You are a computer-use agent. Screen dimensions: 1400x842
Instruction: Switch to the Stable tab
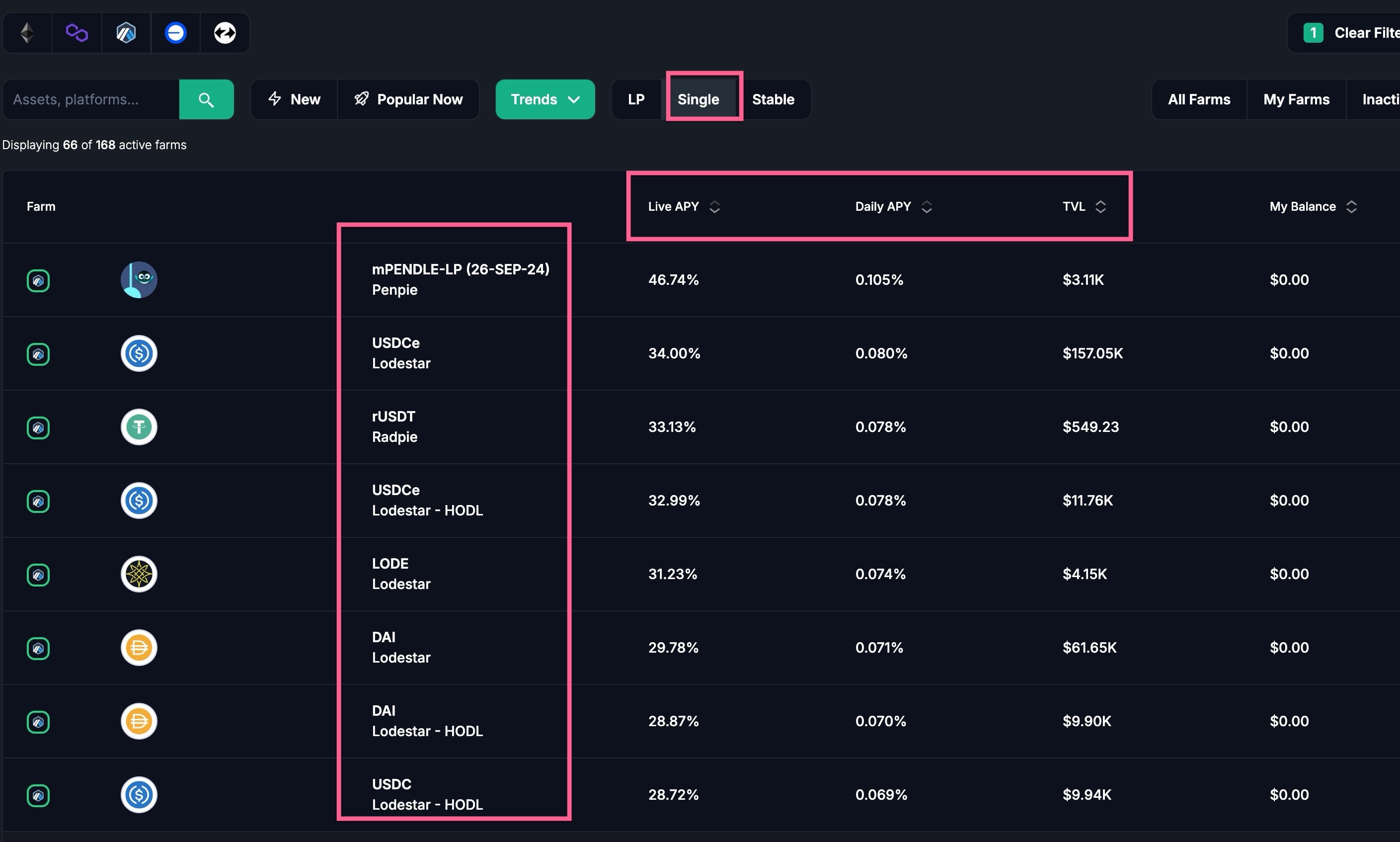click(773, 100)
